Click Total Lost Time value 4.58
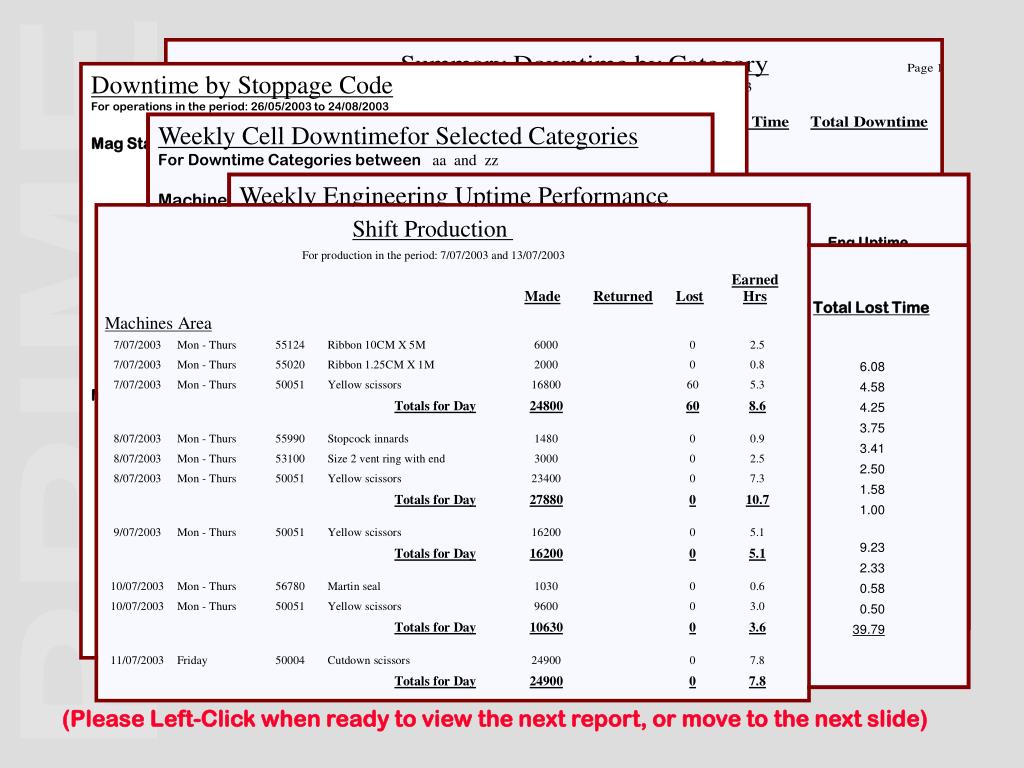This screenshot has height=768, width=1024. [x=872, y=387]
